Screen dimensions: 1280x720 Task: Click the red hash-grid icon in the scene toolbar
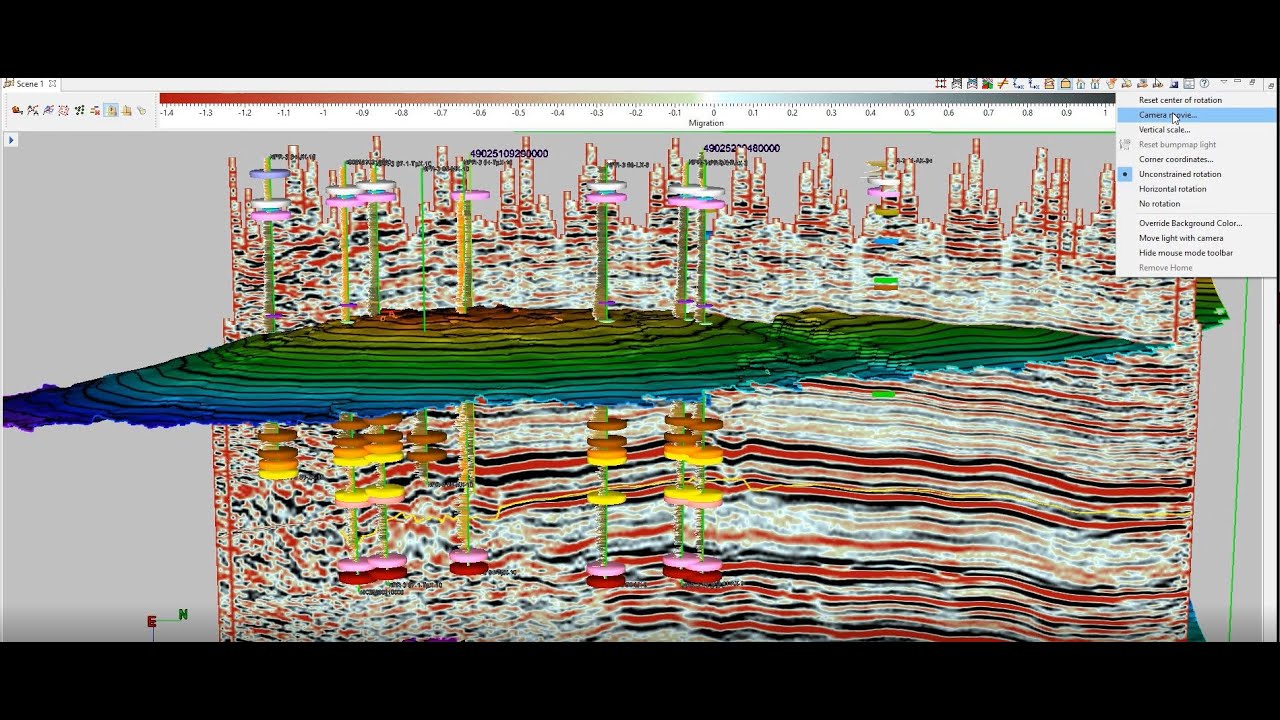click(x=941, y=84)
